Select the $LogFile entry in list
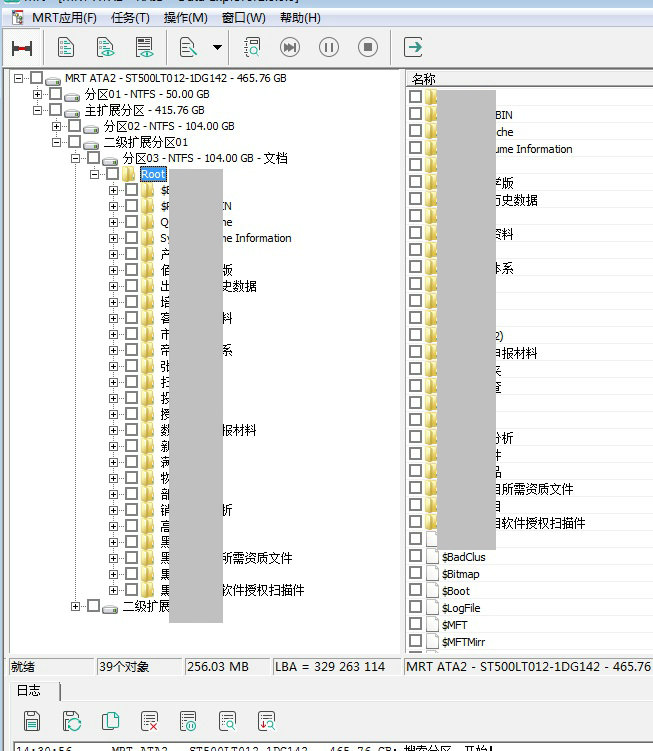653x751 pixels. pos(461,608)
